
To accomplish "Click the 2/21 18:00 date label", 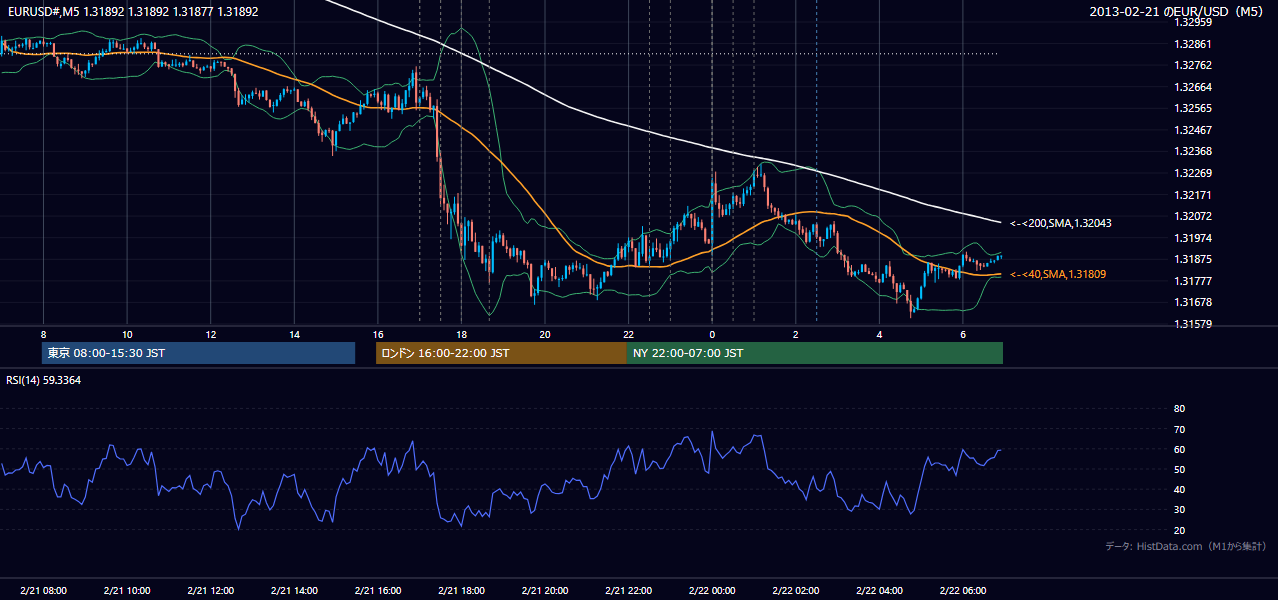I will [x=461, y=591].
